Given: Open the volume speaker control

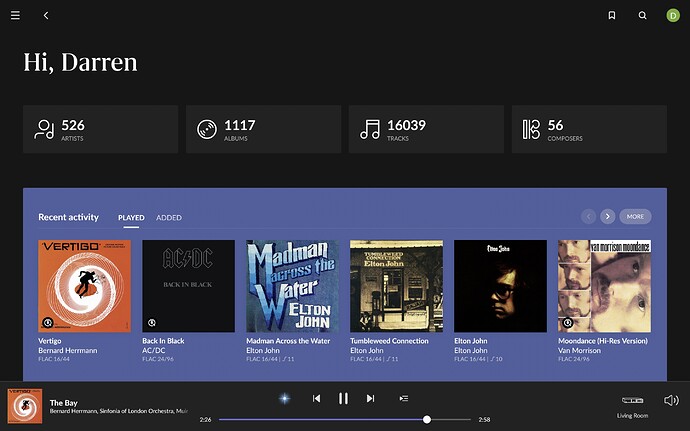Looking at the screenshot, I should click(672, 400).
